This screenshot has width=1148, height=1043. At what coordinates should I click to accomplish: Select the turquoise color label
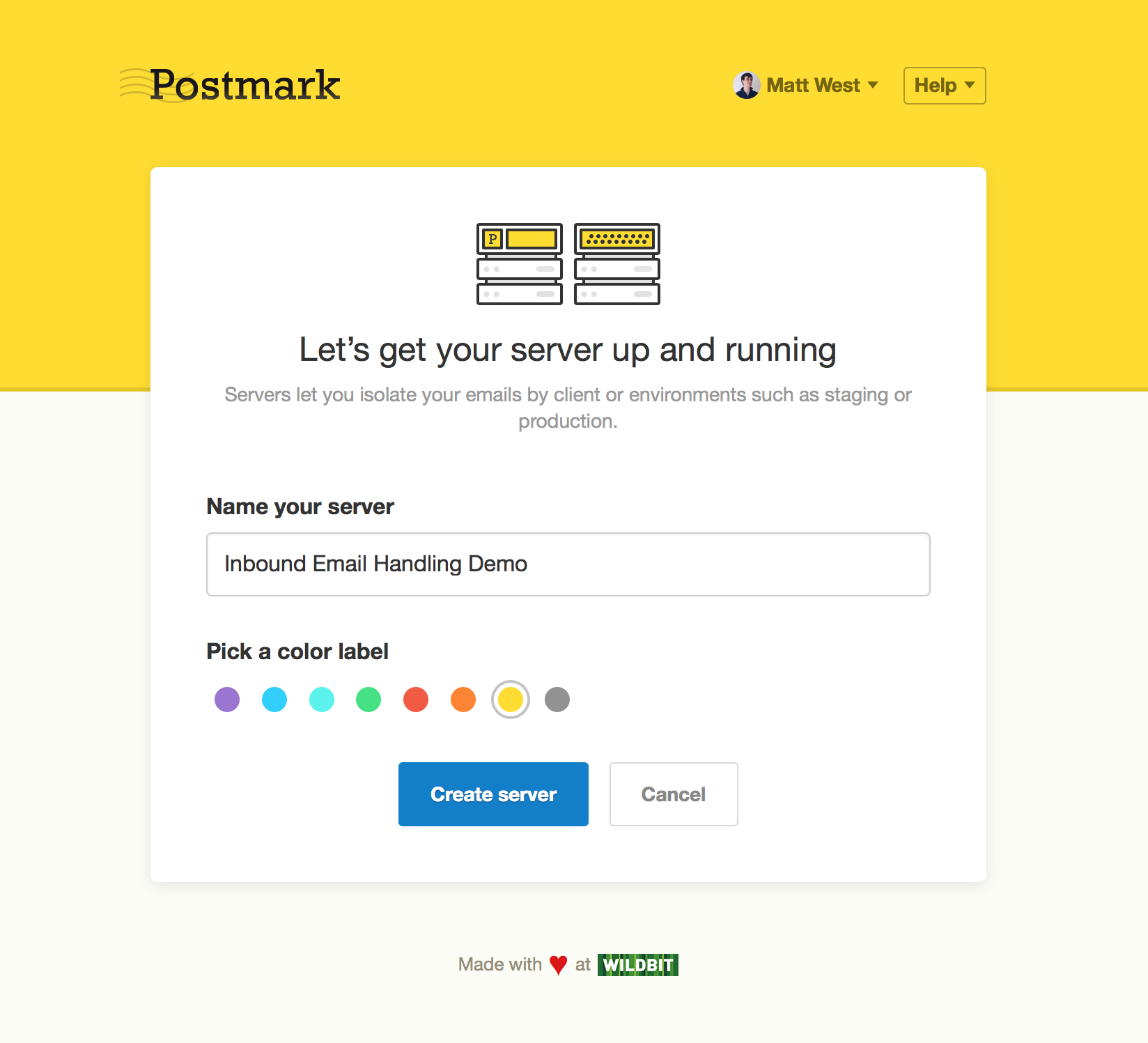[322, 700]
